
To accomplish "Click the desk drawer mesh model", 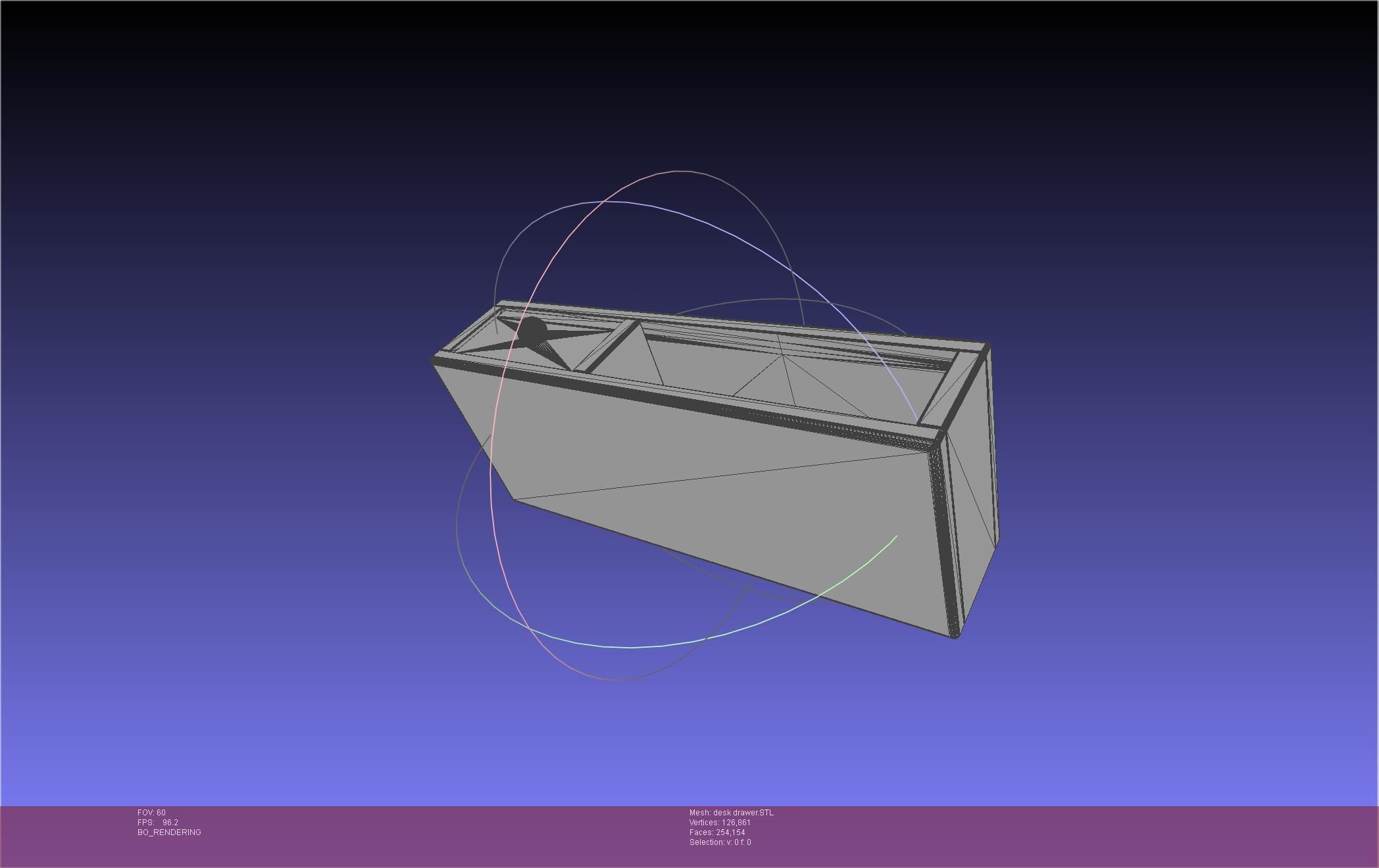I will 715,470.
